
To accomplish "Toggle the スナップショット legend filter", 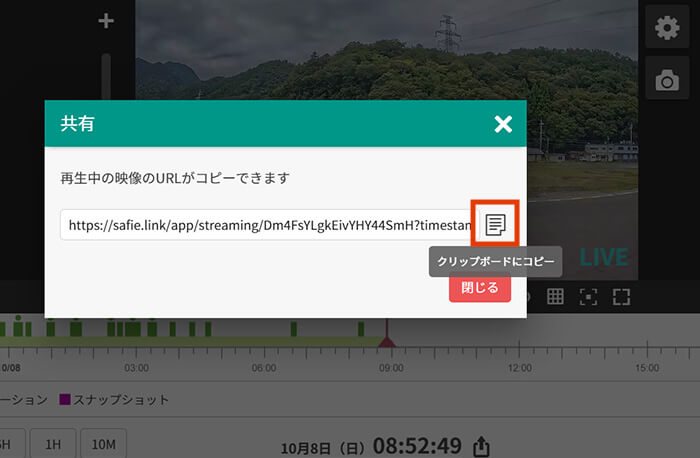I will point(114,400).
